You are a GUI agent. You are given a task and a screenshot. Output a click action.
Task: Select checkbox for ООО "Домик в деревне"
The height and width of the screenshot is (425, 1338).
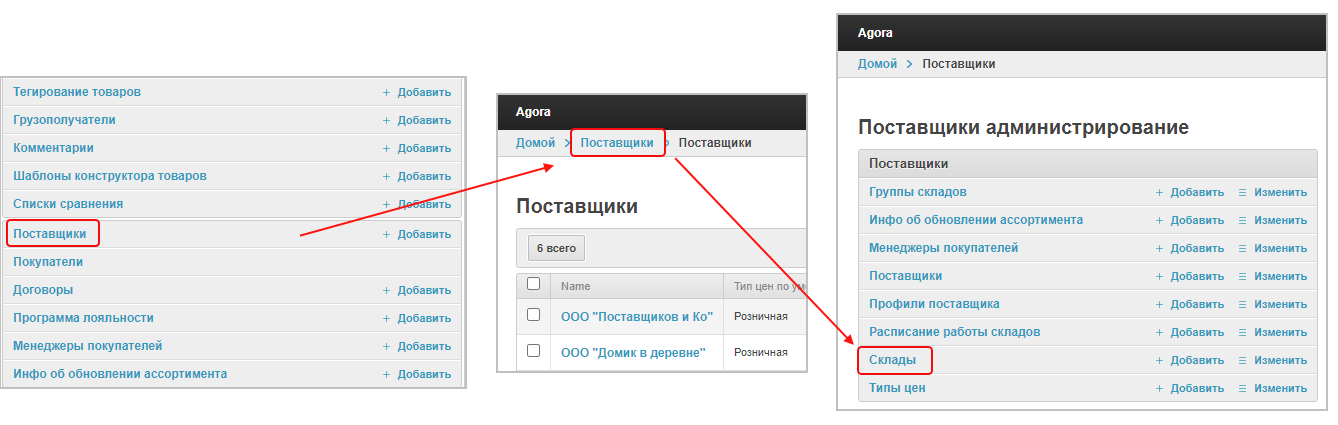pyautogui.click(x=533, y=351)
